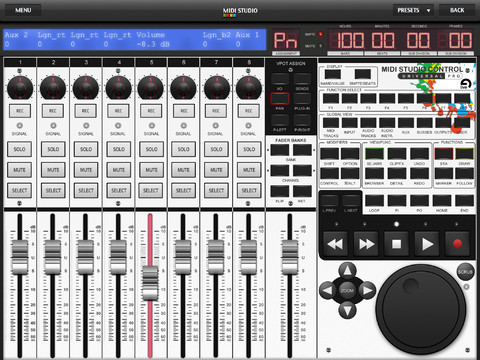
Task: Click the BROWSER view button
Action: point(374,173)
